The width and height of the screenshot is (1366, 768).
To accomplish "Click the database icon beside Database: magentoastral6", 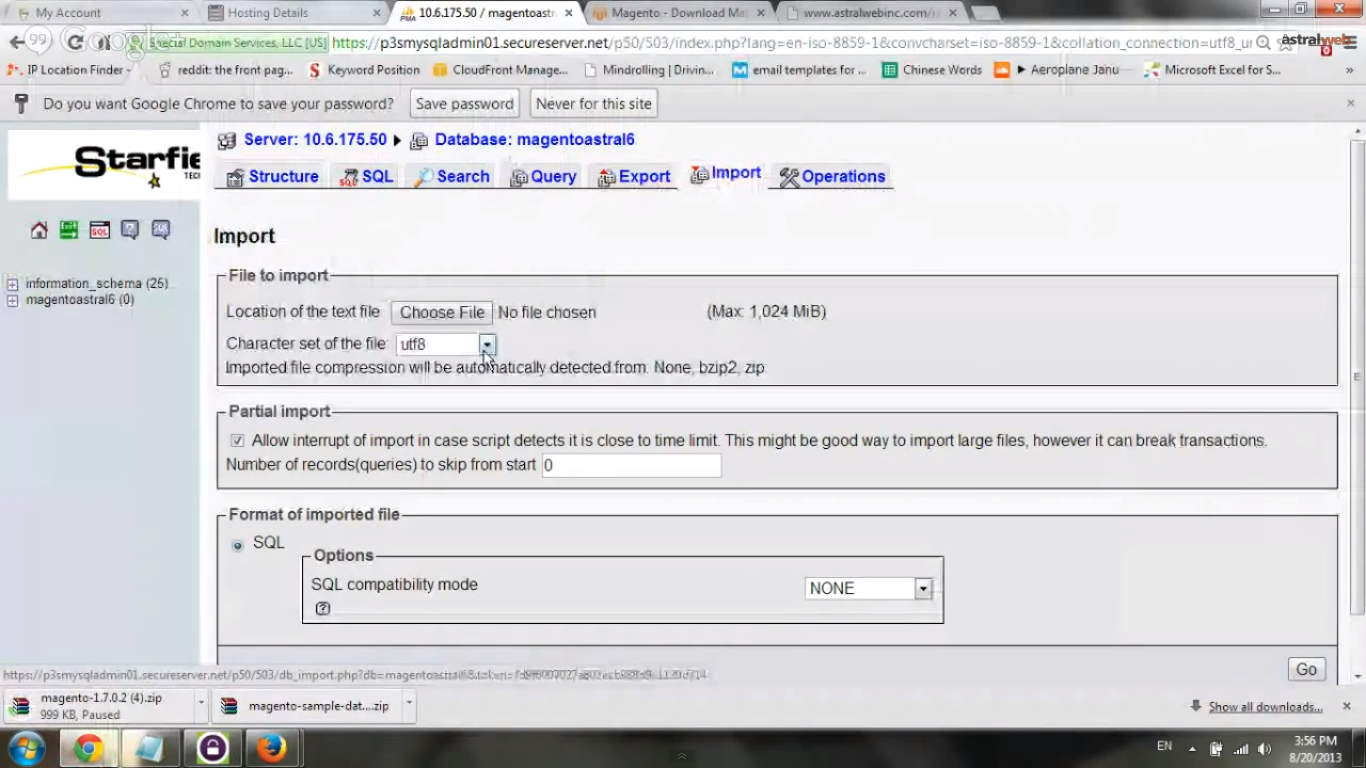I will [x=419, y=141].
